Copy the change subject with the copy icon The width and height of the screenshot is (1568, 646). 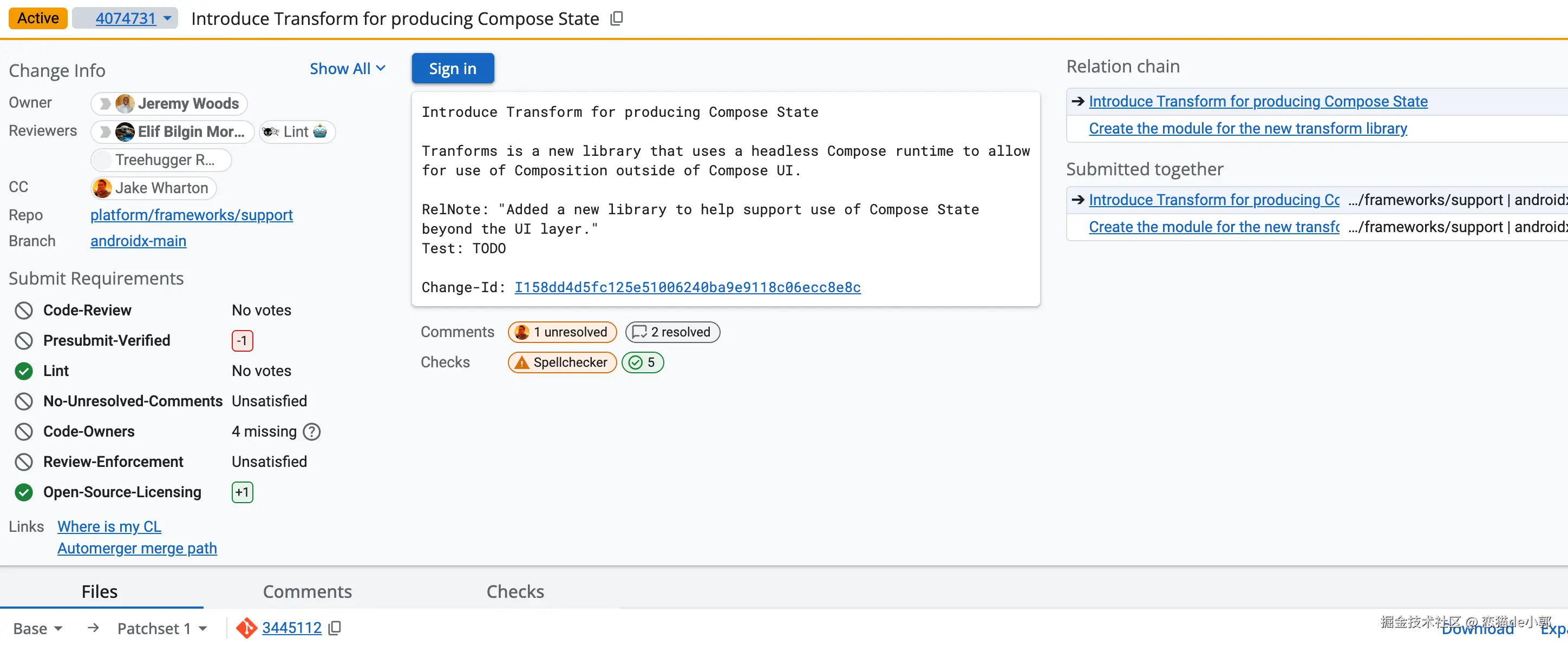point(617,18)
